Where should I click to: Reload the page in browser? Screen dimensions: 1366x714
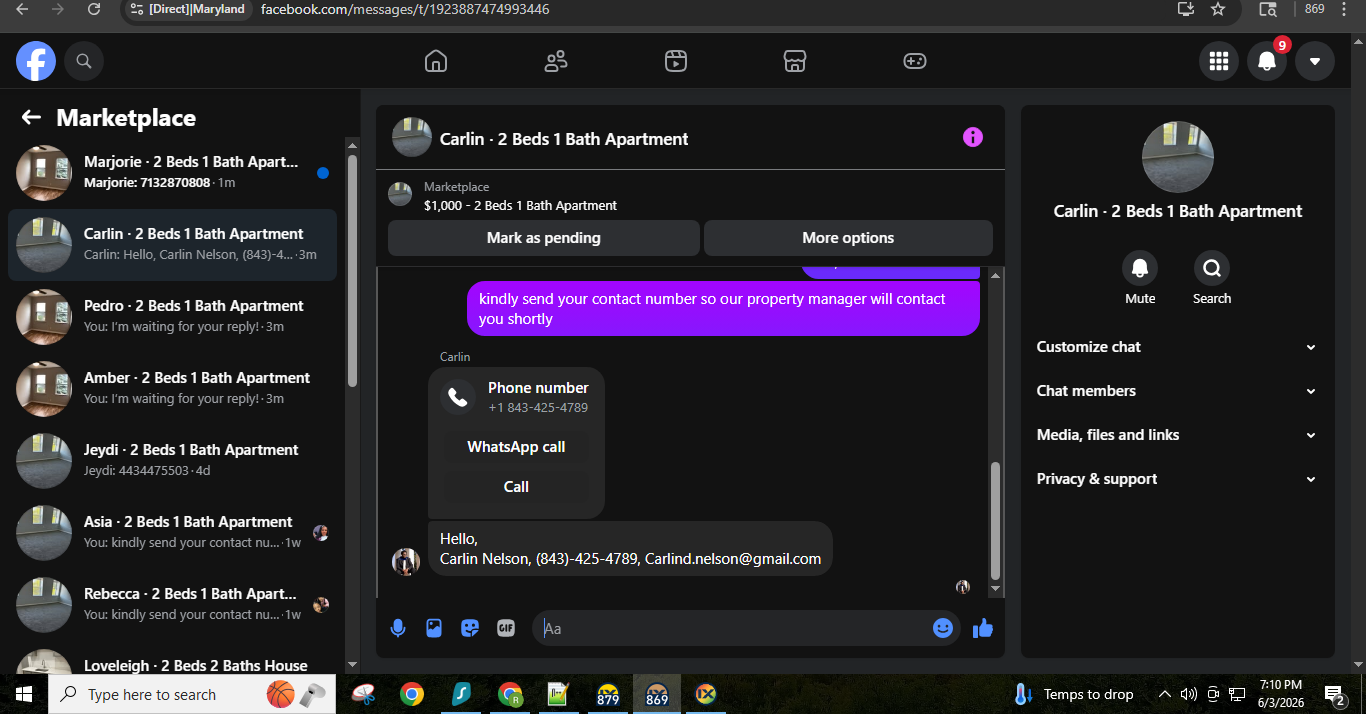[x=93, y=9]
